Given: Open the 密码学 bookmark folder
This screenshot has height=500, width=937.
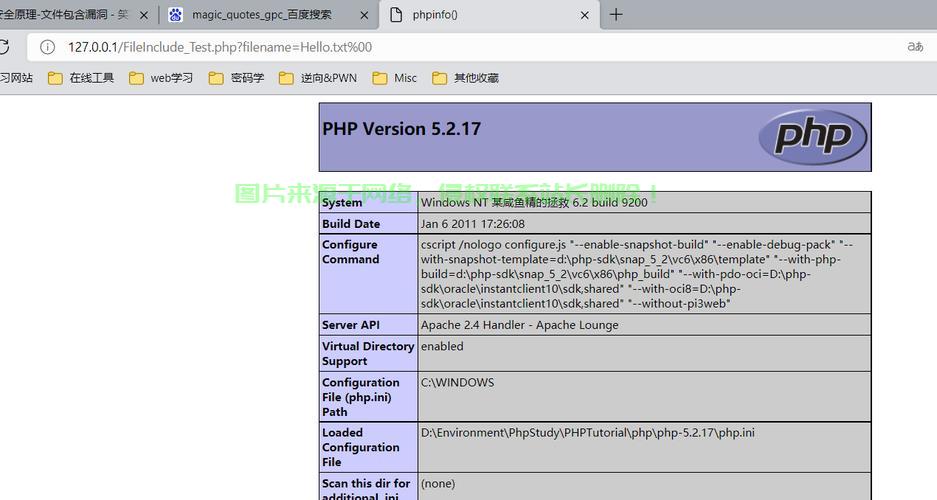Looking at the screenshot, I should [x=237, y=78].
